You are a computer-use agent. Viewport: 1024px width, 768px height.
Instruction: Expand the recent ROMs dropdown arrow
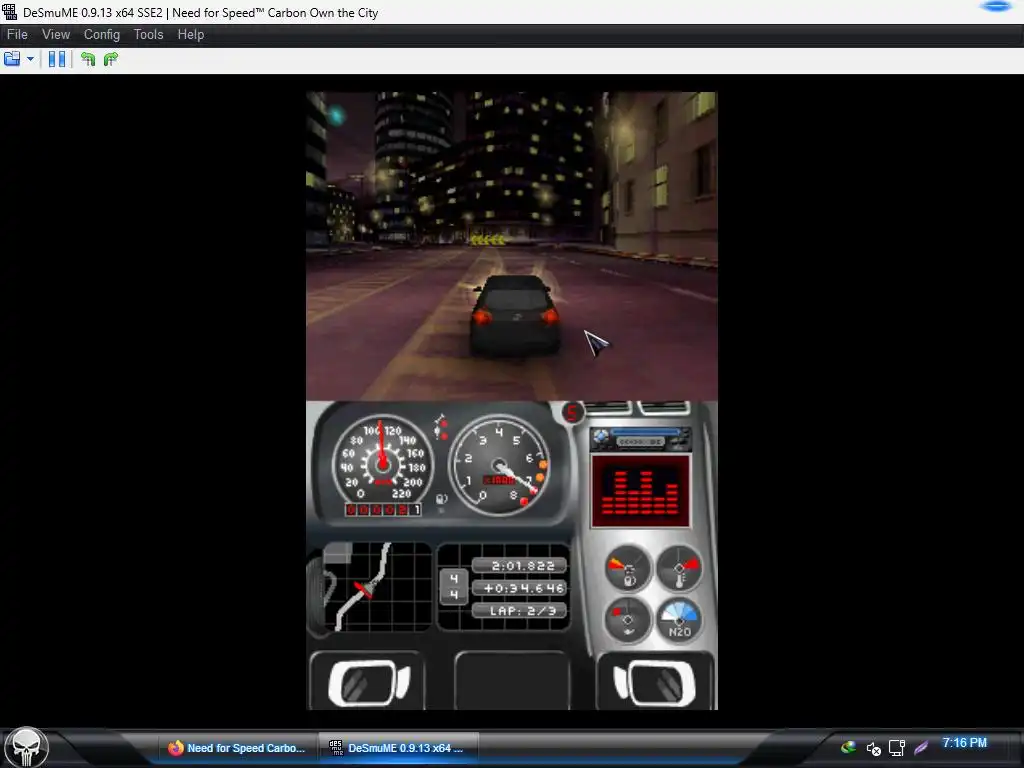coord(30,59)
